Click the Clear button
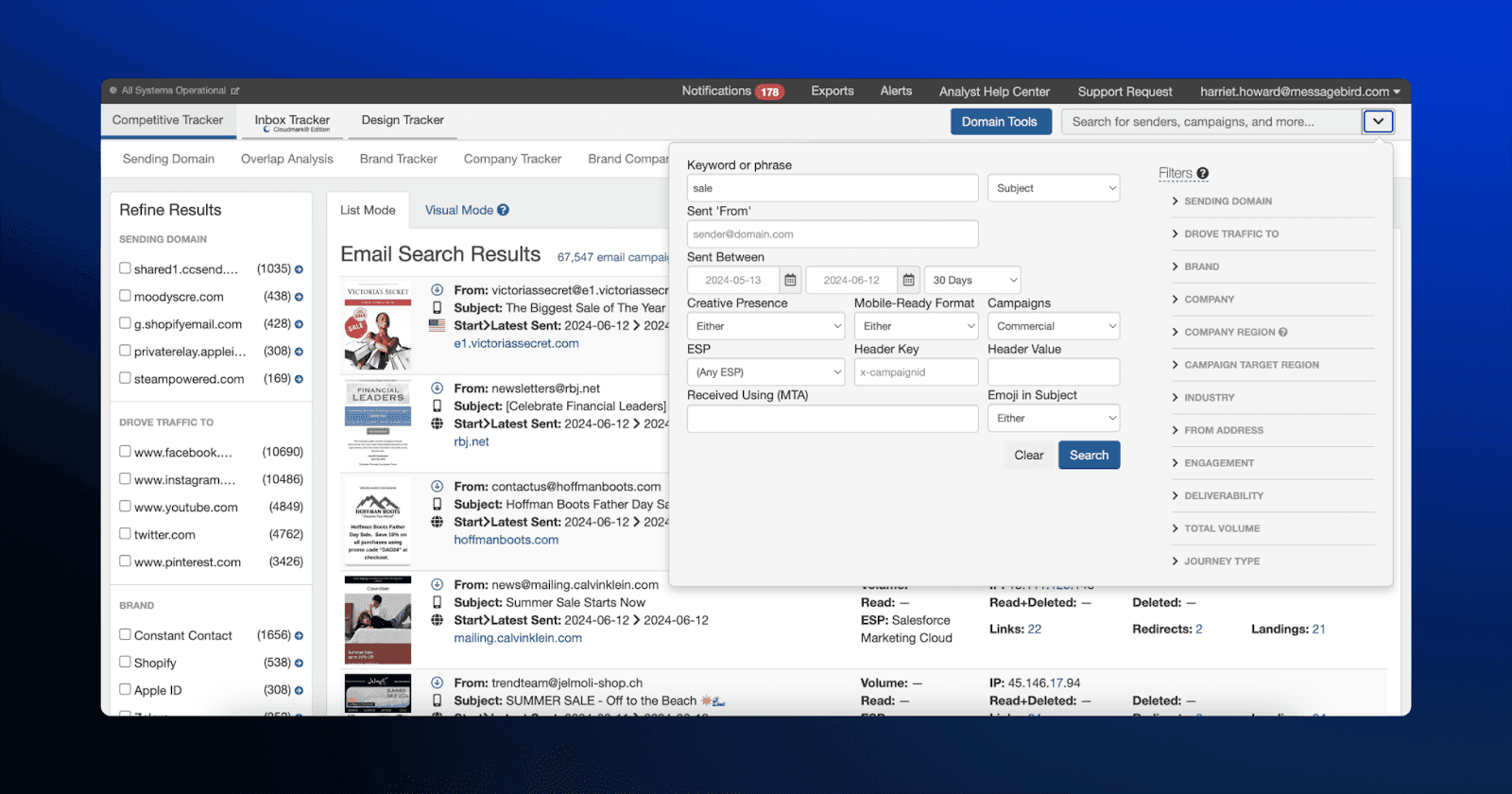 (1029, 455)
